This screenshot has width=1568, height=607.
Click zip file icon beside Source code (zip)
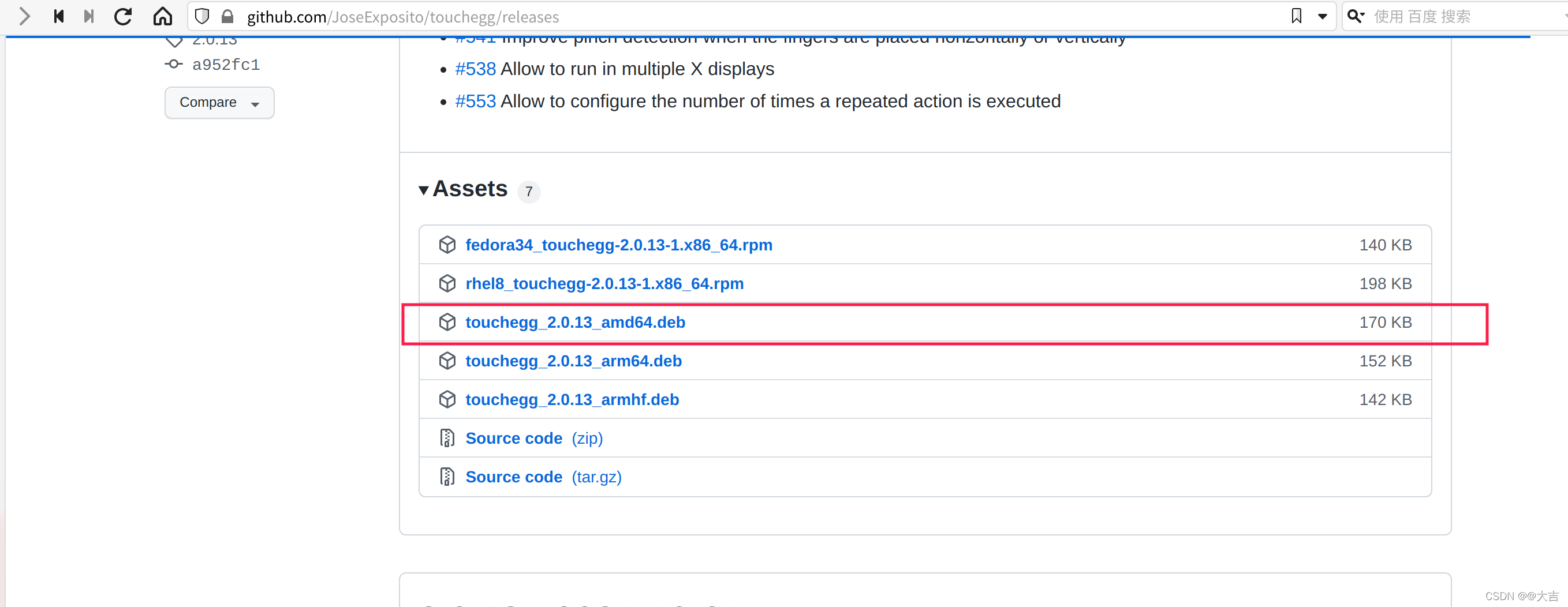click(447, 438)
